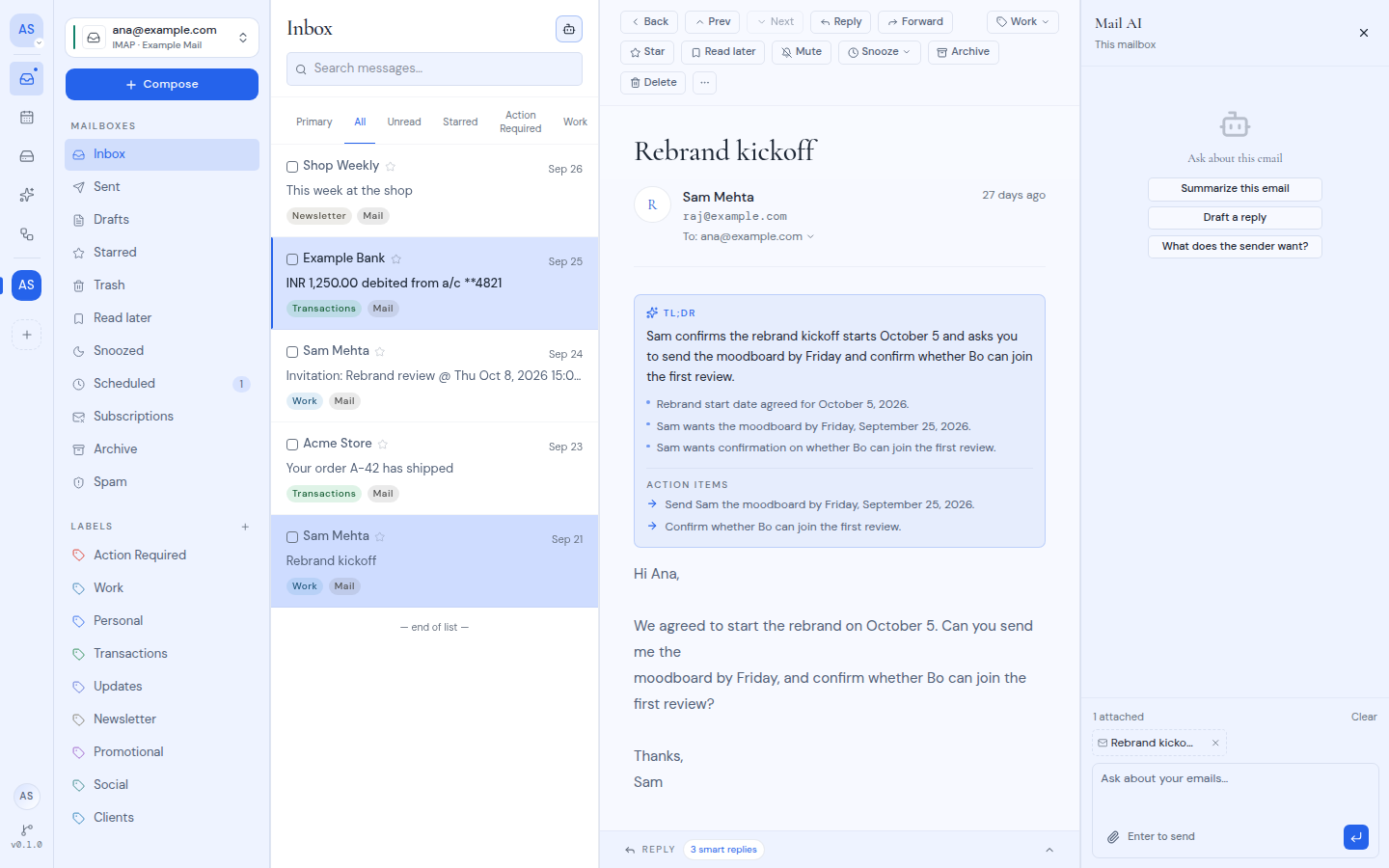1389x868 pixels.
Task: Click the paperclip attach icon
Action: click(1113, 837)
